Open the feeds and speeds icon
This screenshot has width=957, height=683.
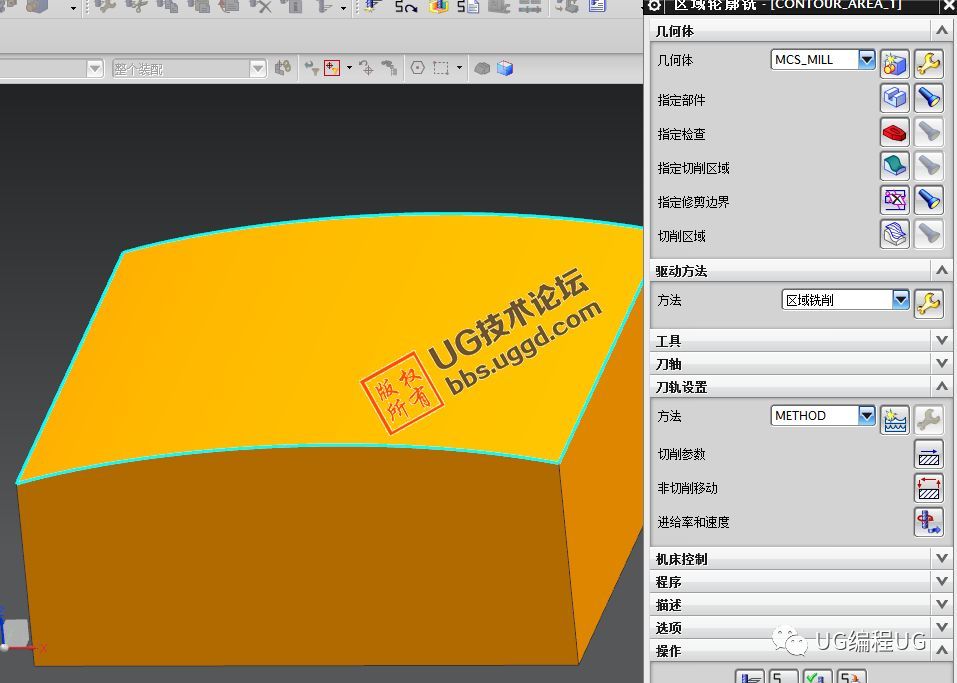click(x=929, y=521)
